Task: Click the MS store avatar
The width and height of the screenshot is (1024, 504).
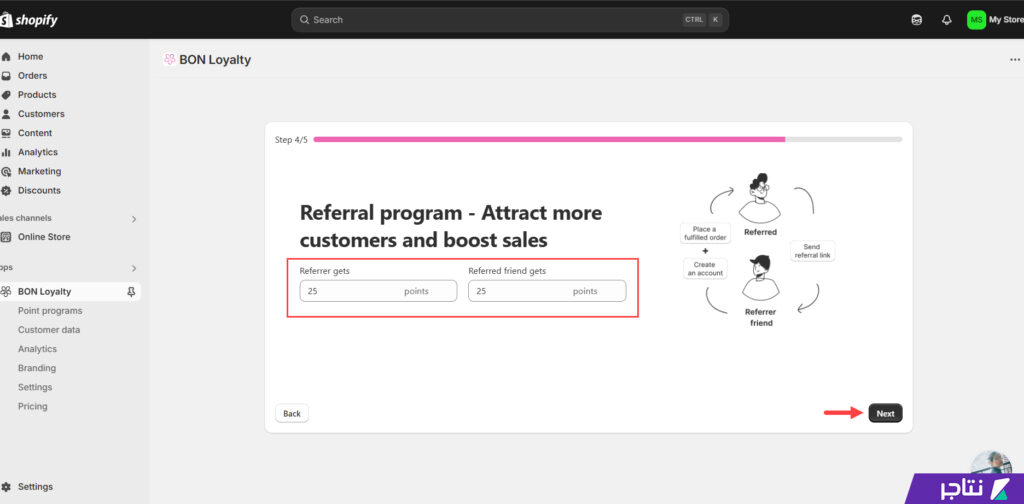Action: point(976,20)
